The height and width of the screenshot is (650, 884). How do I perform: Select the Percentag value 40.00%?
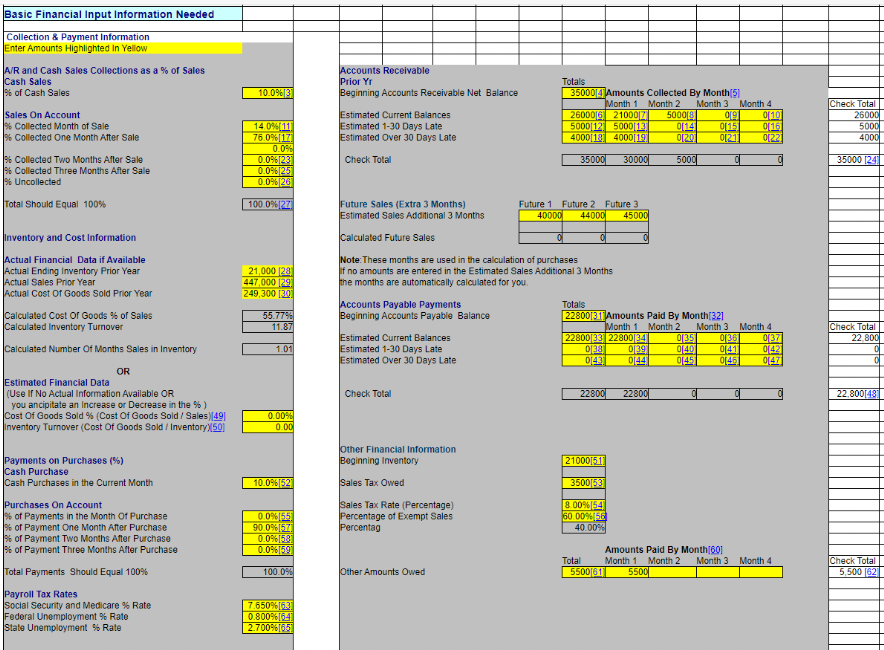point(584,528)
